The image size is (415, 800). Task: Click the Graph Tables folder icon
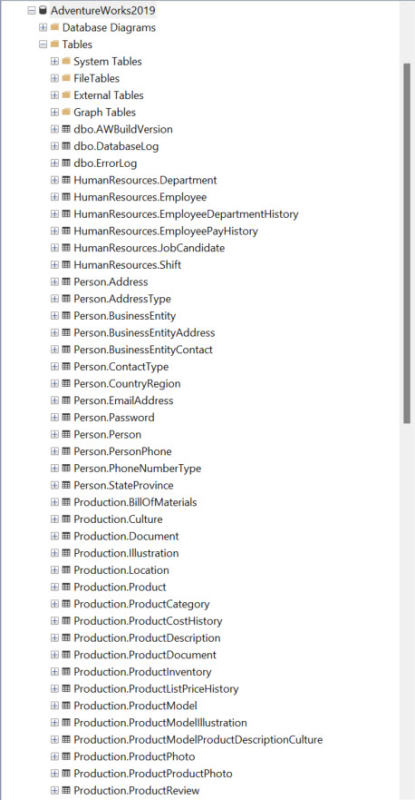[x=66, y=112]
